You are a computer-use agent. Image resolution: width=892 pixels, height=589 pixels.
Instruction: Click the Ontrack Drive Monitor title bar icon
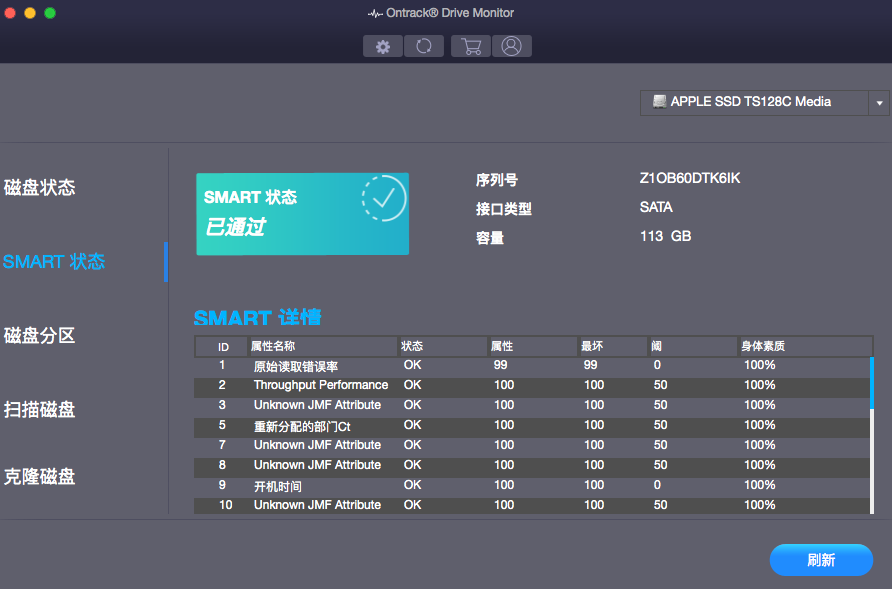click(x=376, y=12)
